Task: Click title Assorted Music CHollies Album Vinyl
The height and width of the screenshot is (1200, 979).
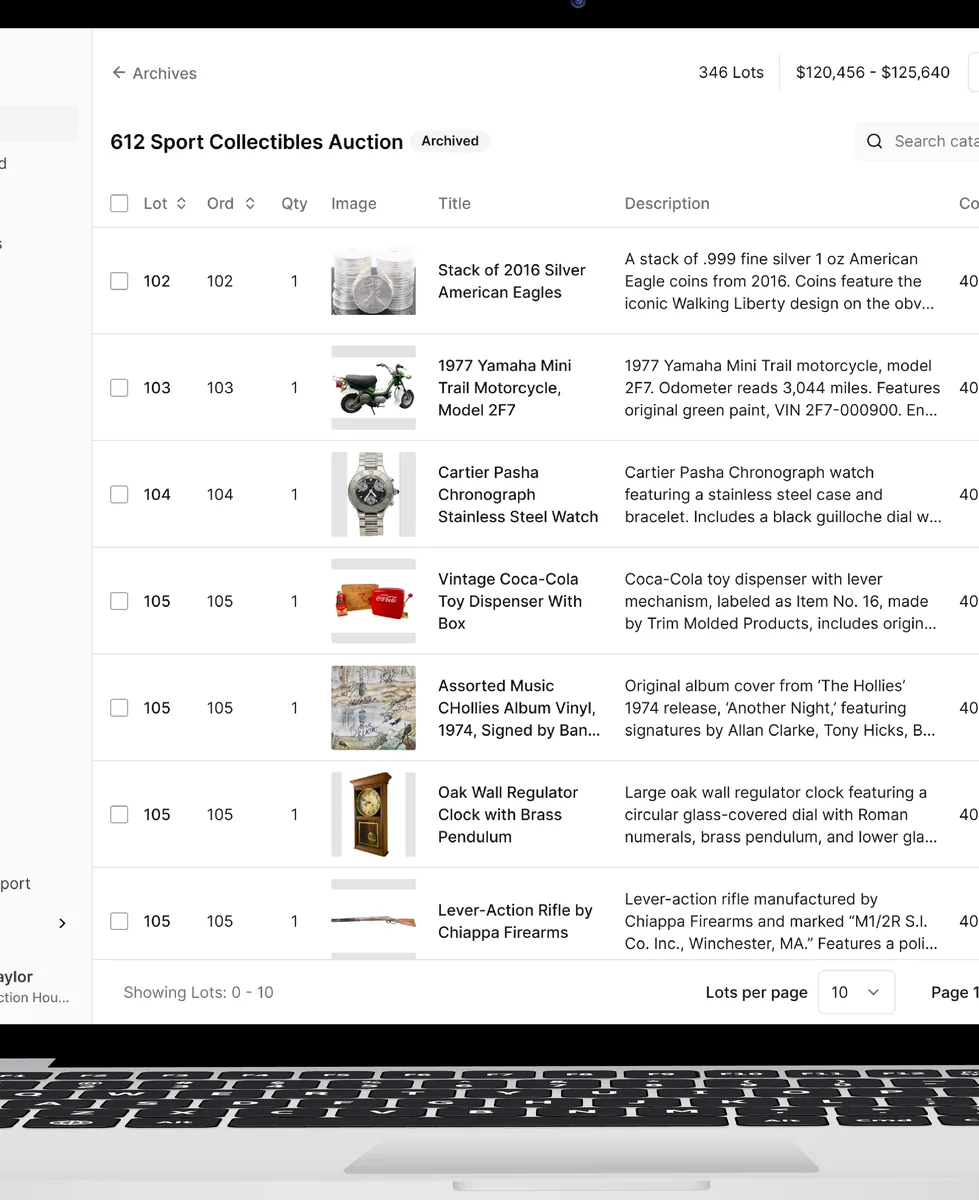Action: click(x=519, y=708)
